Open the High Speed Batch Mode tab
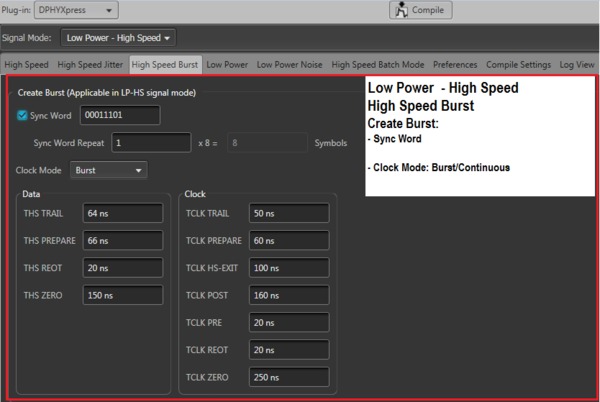The image size is (600, 402). click(378, 65)
